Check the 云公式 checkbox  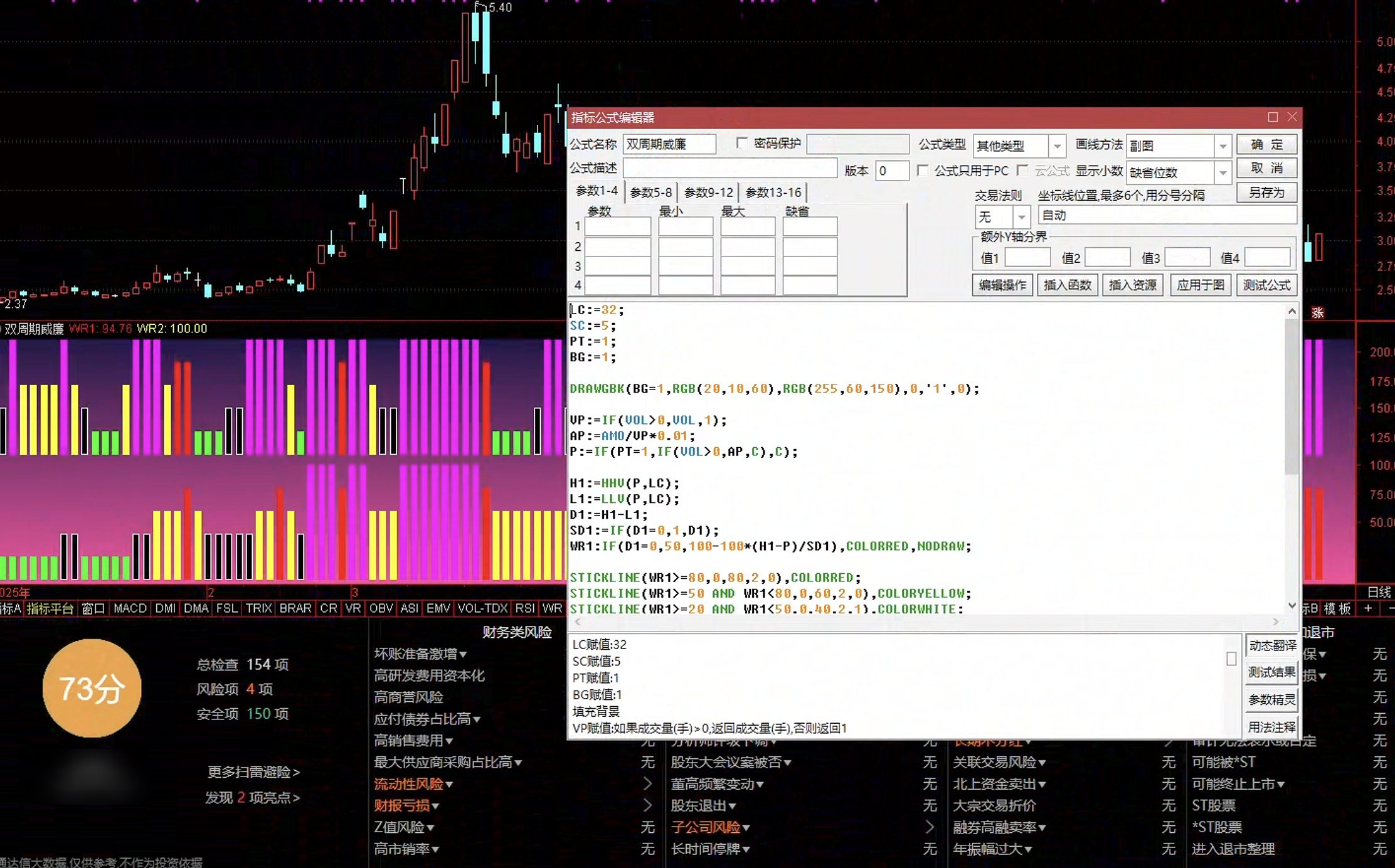(x=1022, y=171)
